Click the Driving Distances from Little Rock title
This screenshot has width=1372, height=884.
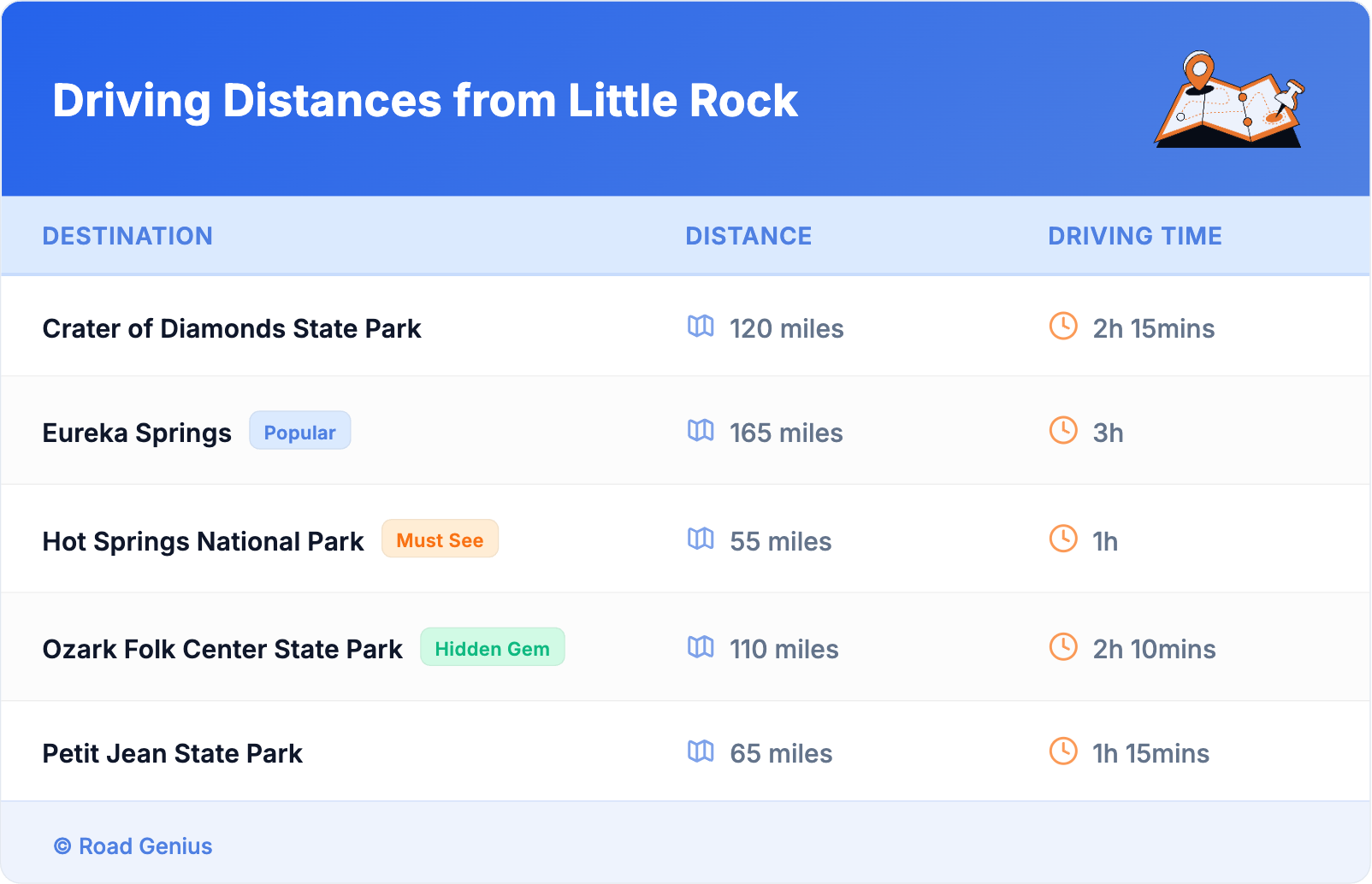[425, 101]
